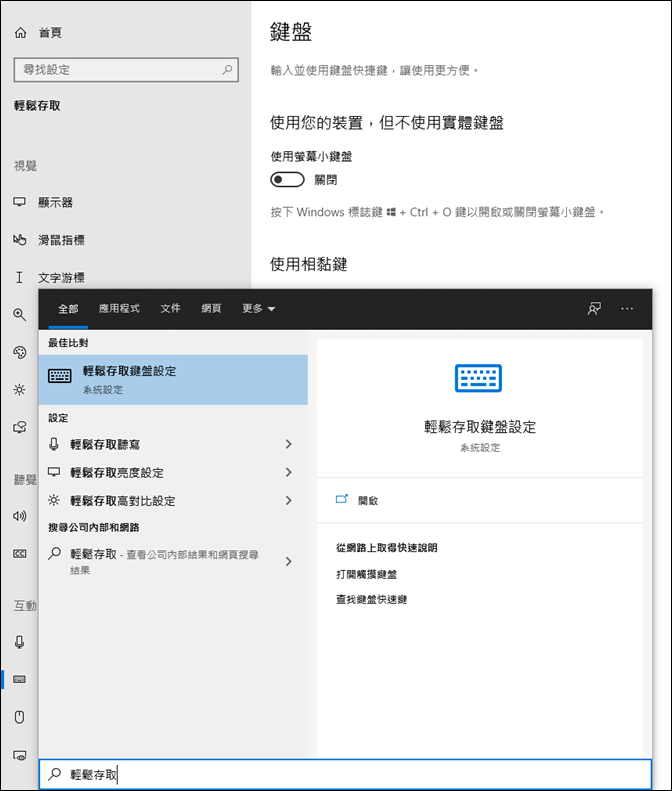
Task: Click large keyboard icon in preview pane
Action: tap(478, 378)
